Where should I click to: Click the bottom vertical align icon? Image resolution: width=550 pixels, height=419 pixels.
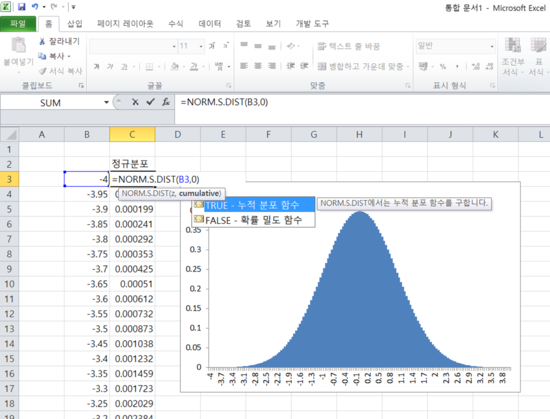pos(272,46)
